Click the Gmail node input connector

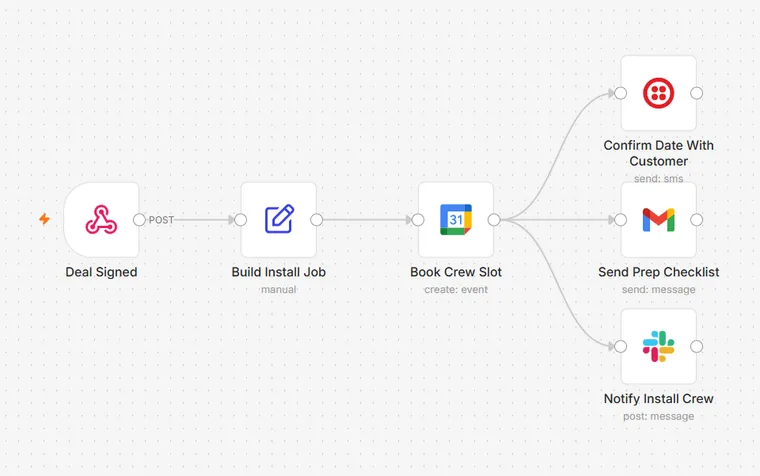(620, 220)
